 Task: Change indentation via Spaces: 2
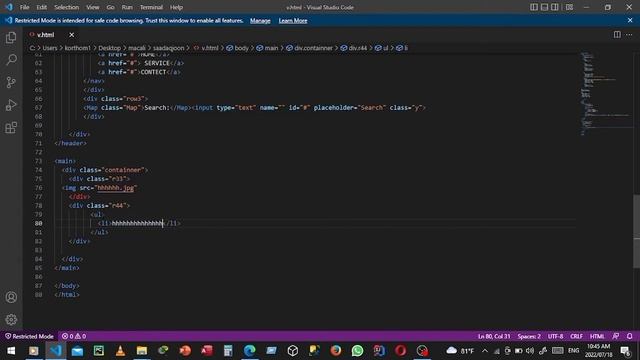point(529,336)
